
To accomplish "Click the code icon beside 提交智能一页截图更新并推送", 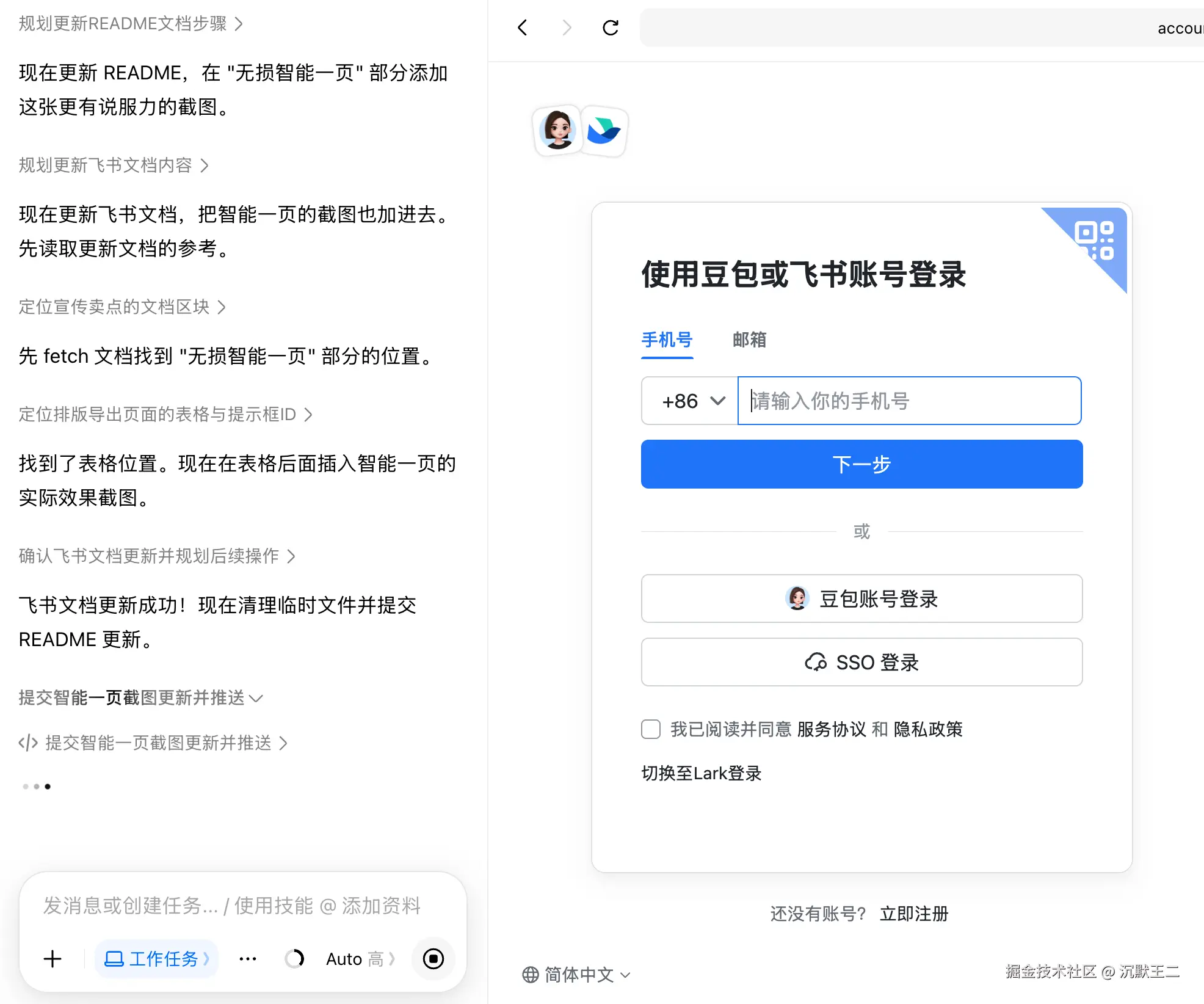I will point(28,743).
